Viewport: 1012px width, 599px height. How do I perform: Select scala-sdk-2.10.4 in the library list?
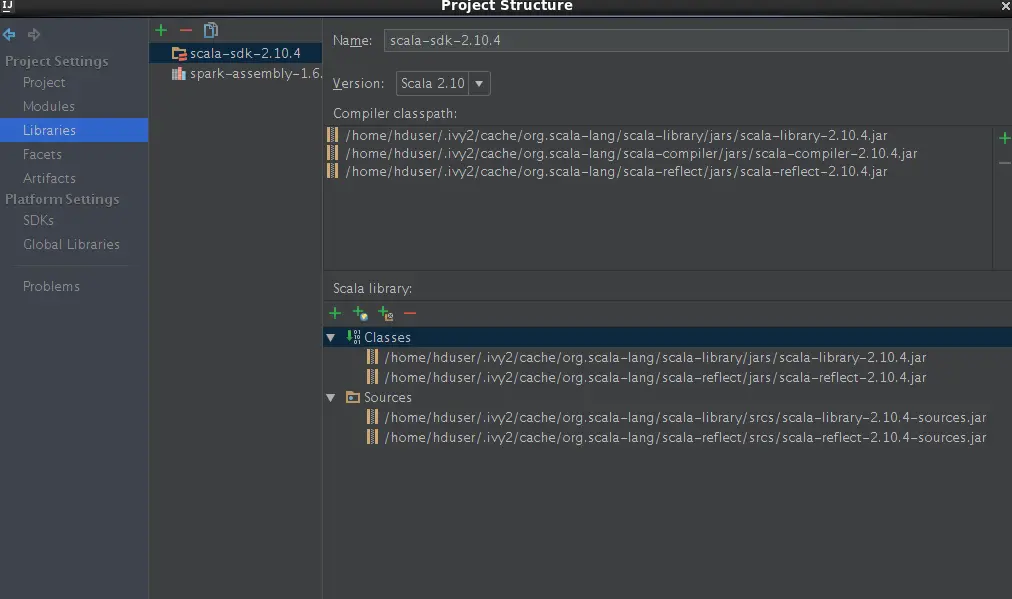(236, 53)
